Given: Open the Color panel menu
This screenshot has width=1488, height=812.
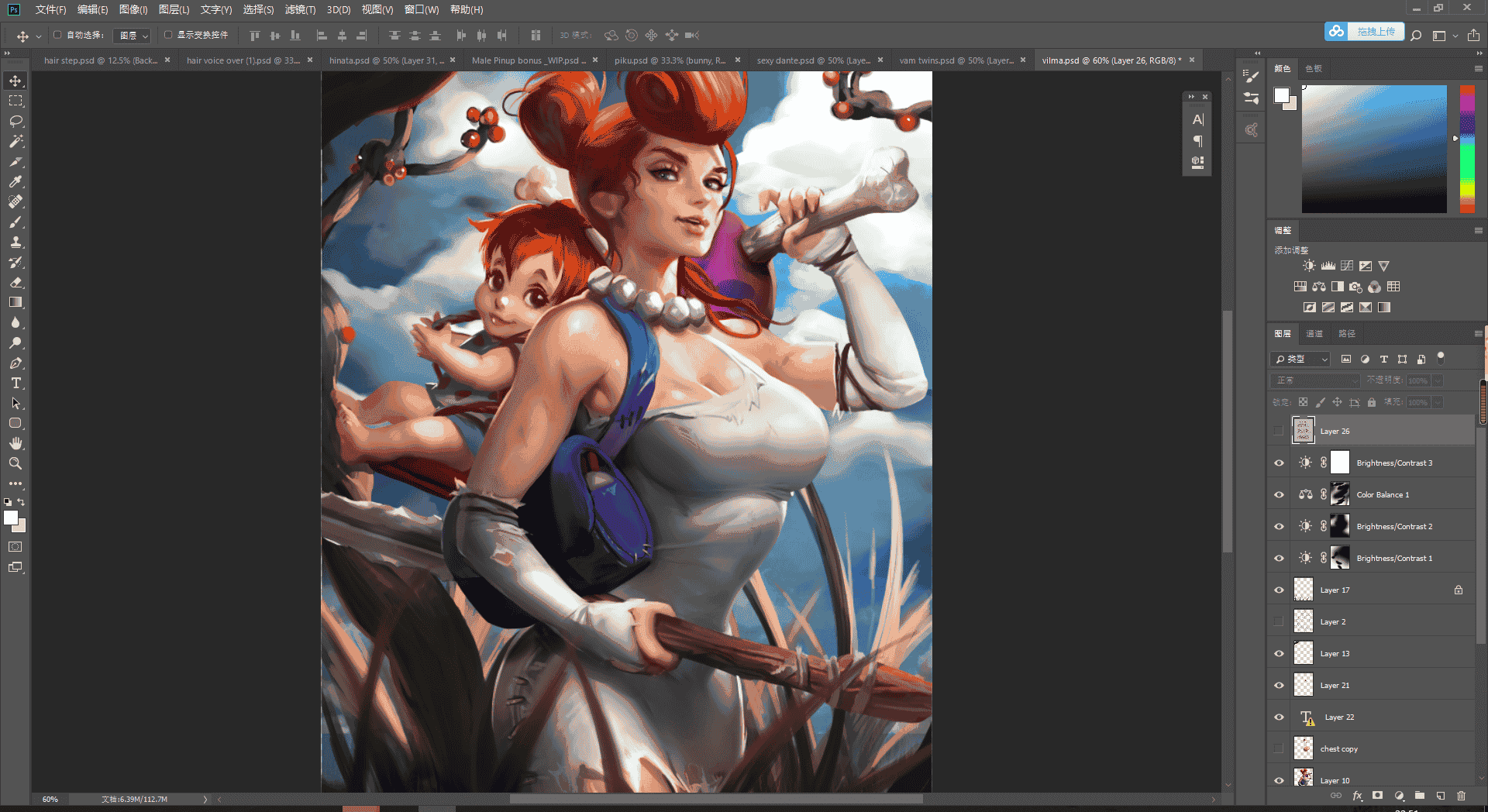Looking at the screenshot, I should 1478,69.
